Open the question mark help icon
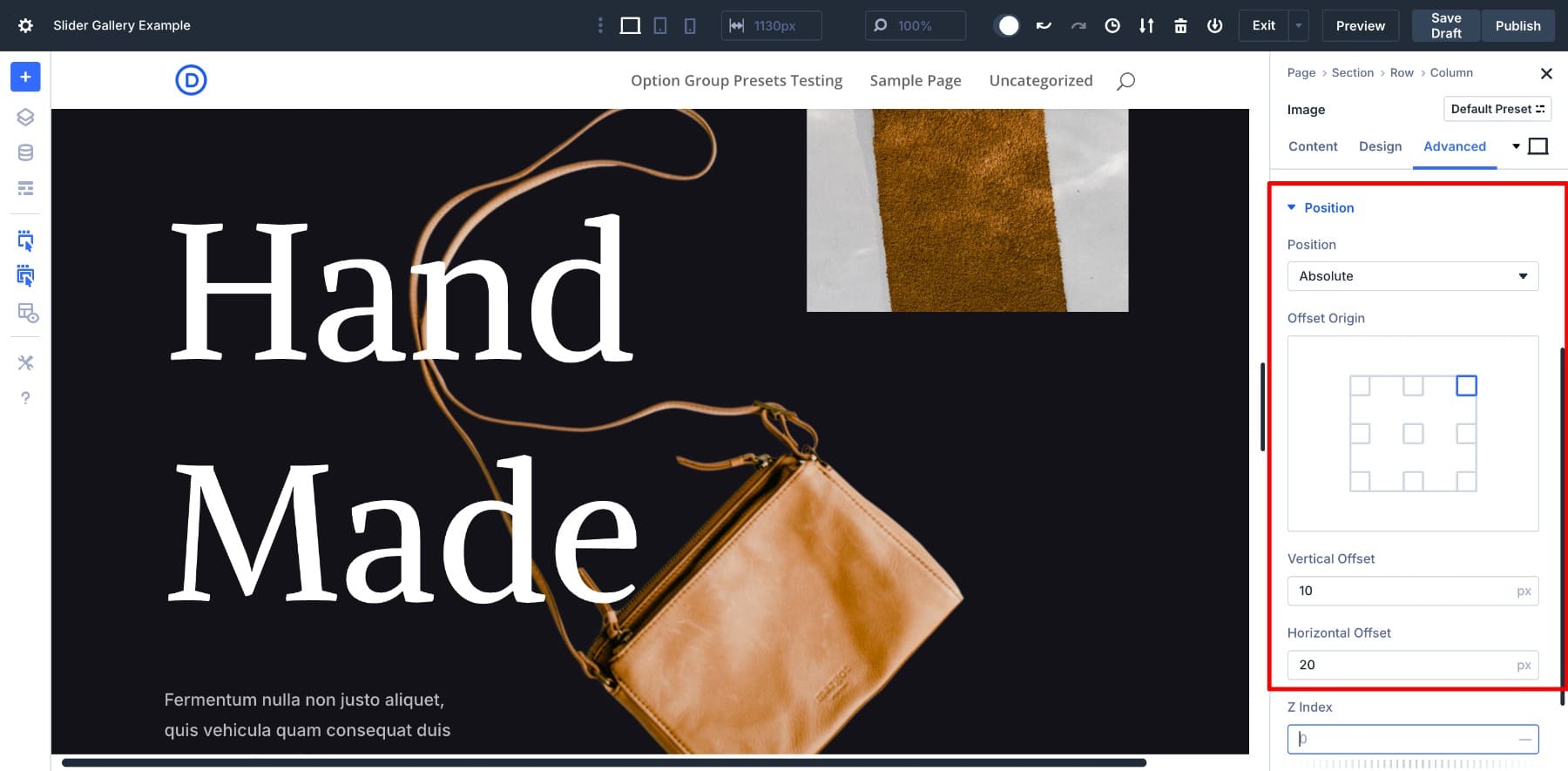 [25, 398]
